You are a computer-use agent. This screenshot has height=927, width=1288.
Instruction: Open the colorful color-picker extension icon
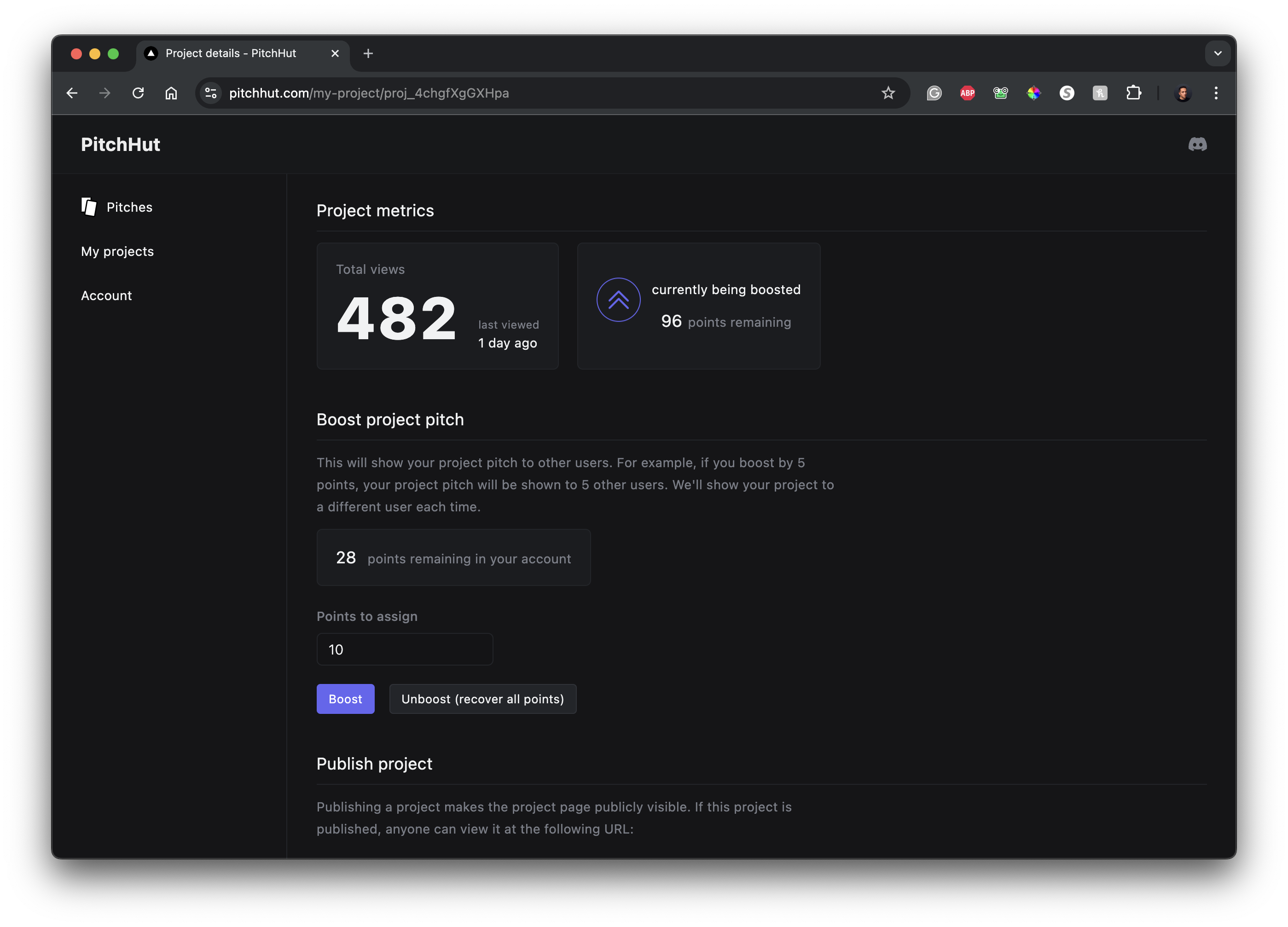pyautogui.click(x=1033, y=93)
